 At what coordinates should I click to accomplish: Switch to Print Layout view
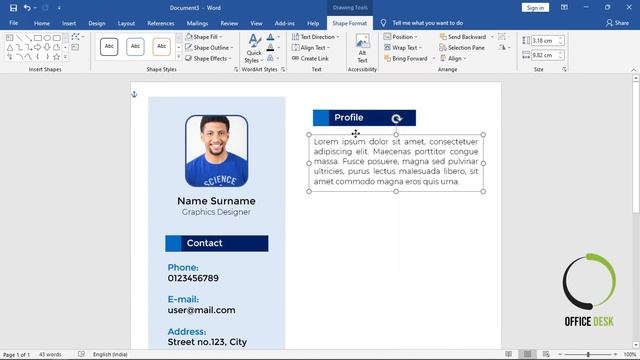tap(527, 354)
